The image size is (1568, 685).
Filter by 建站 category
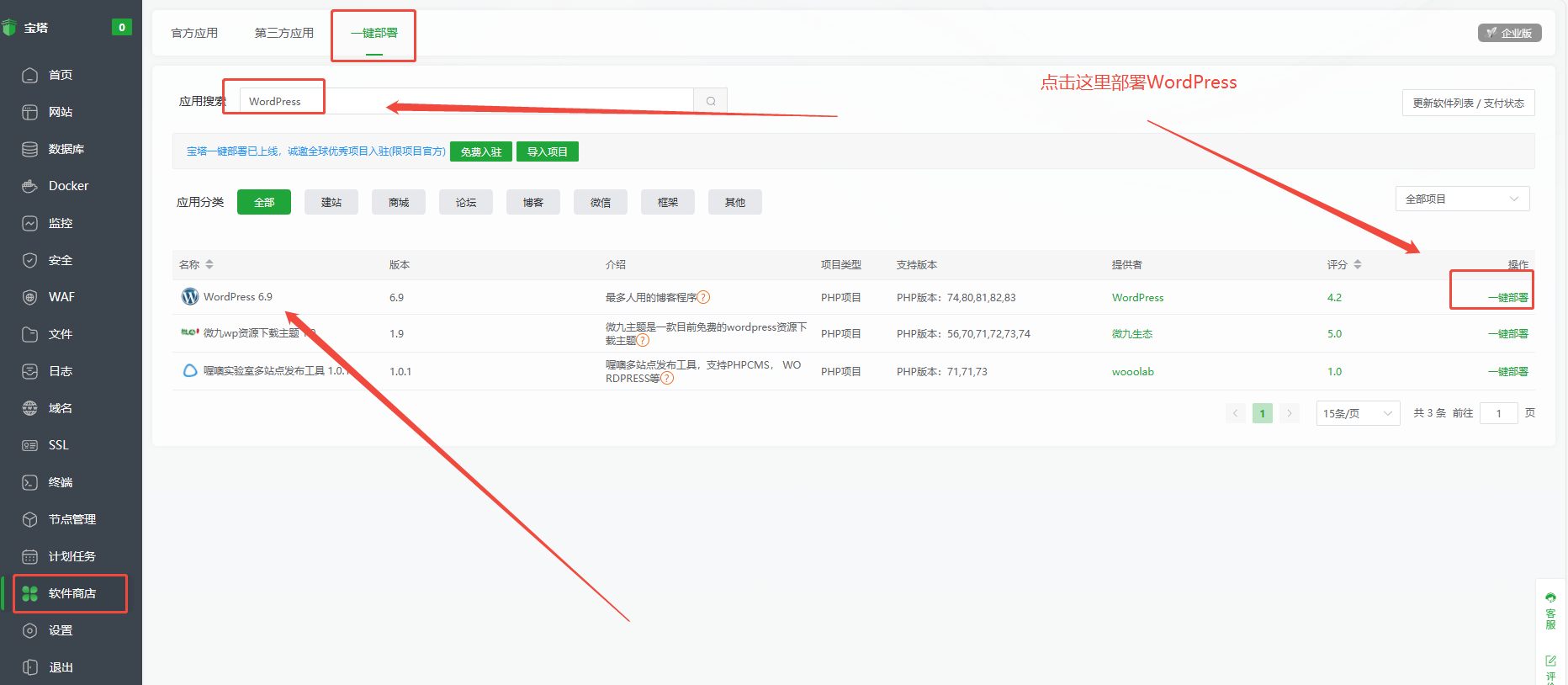coord(331,202)
